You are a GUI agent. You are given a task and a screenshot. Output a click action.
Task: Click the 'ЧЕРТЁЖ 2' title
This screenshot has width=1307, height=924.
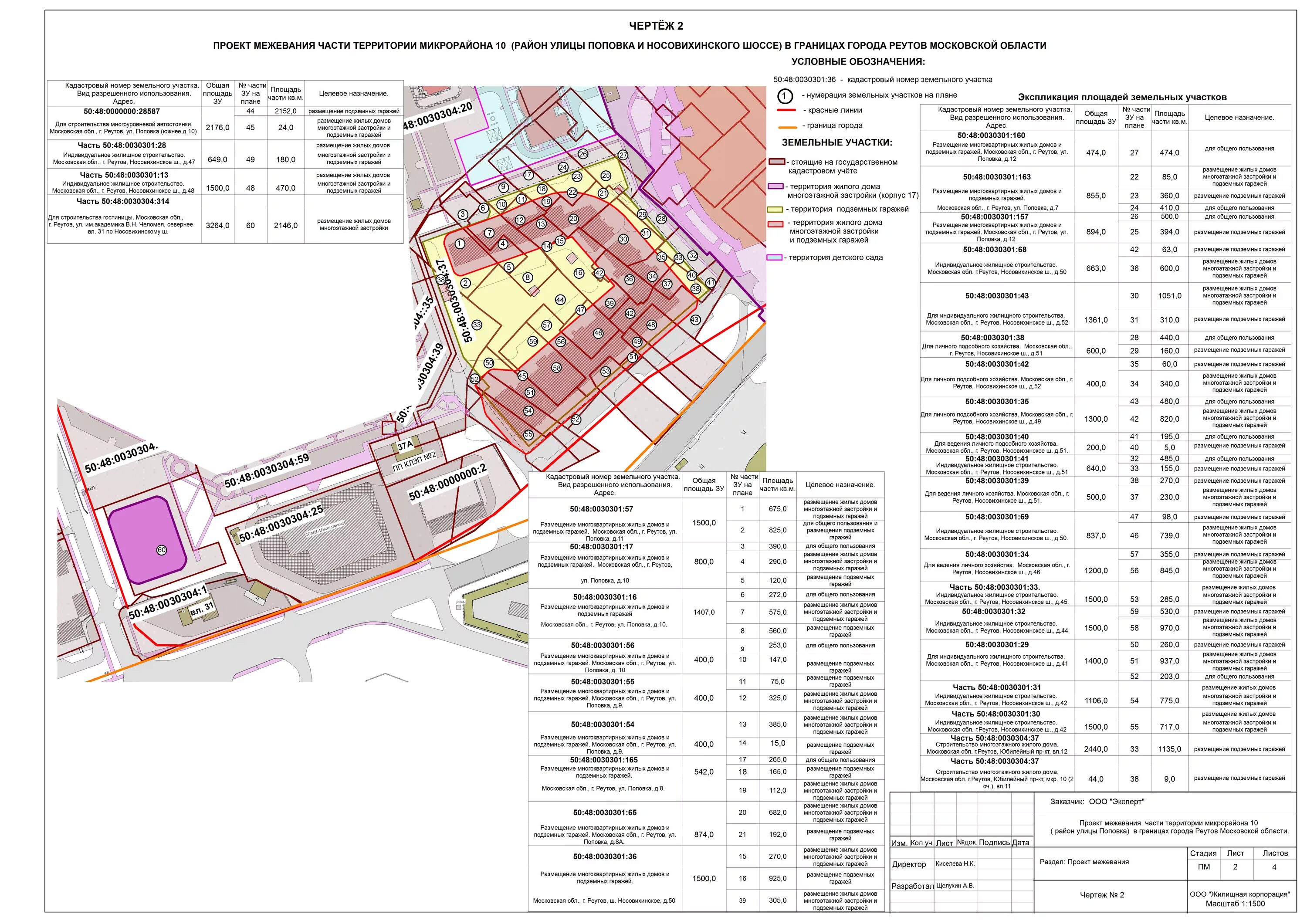tap(656, 26)
